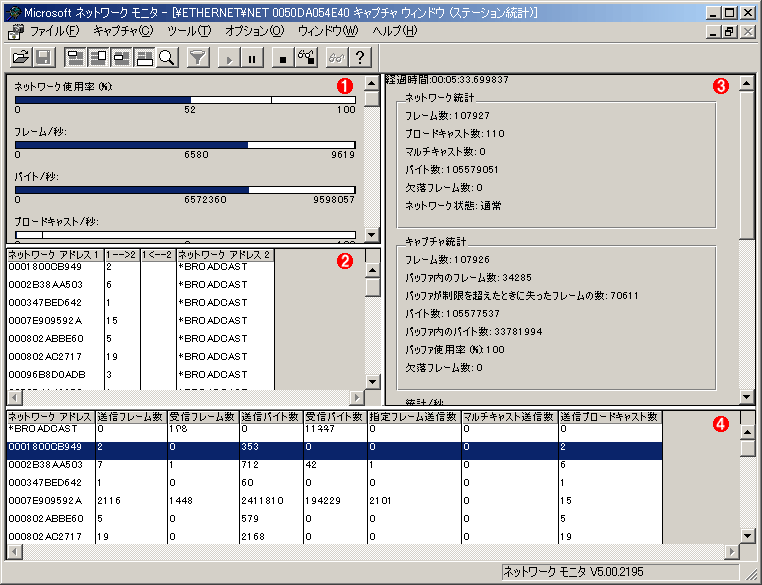Click 受信バイト数 column header
Image resolution: width=762 pixels, height=585 pixels.
tap(335, 417)
